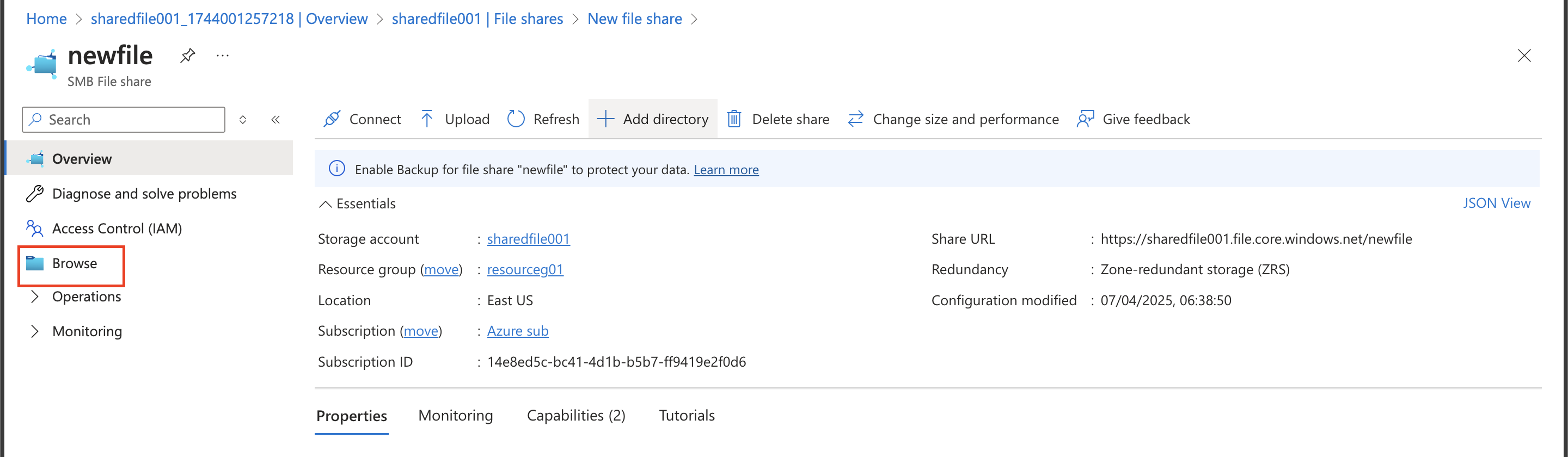Image resolution: width=1568 pixels, height=457 pixels.
Task: Click move link beside Subscription
Action: [x=421, y=331]
